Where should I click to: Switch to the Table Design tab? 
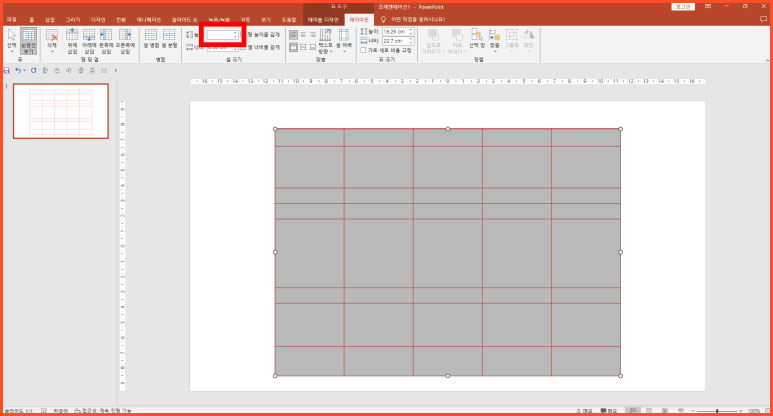click(323, 20)
